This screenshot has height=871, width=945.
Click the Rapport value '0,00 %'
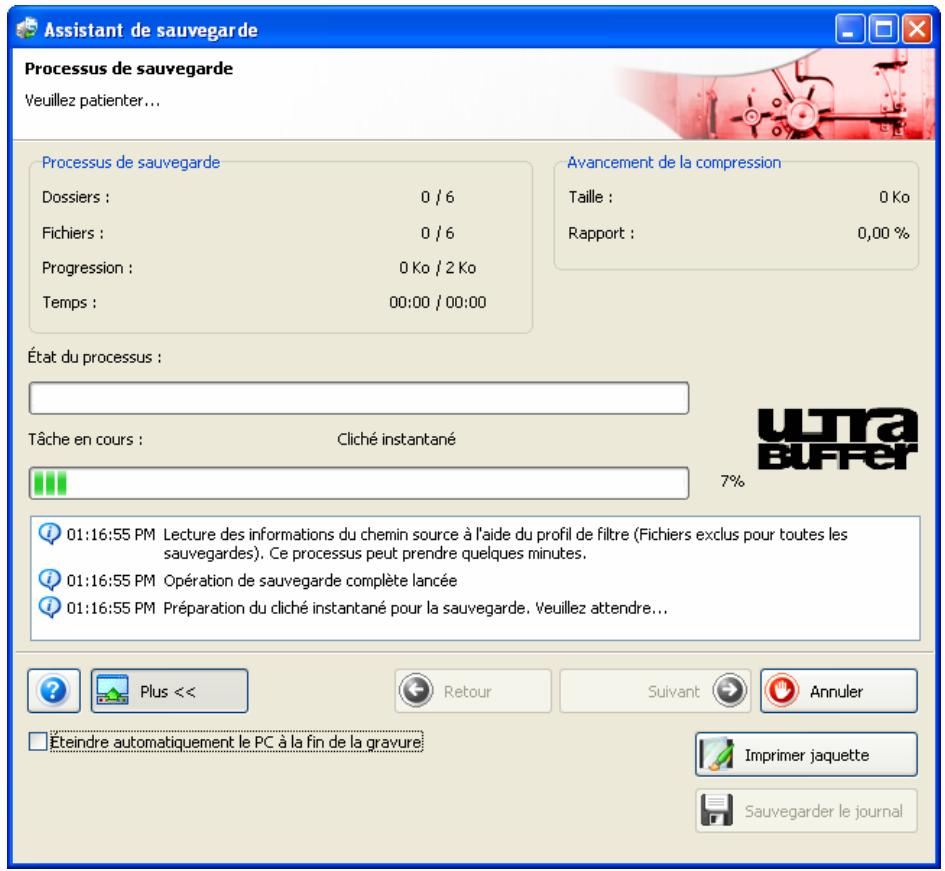coord(884,233)
